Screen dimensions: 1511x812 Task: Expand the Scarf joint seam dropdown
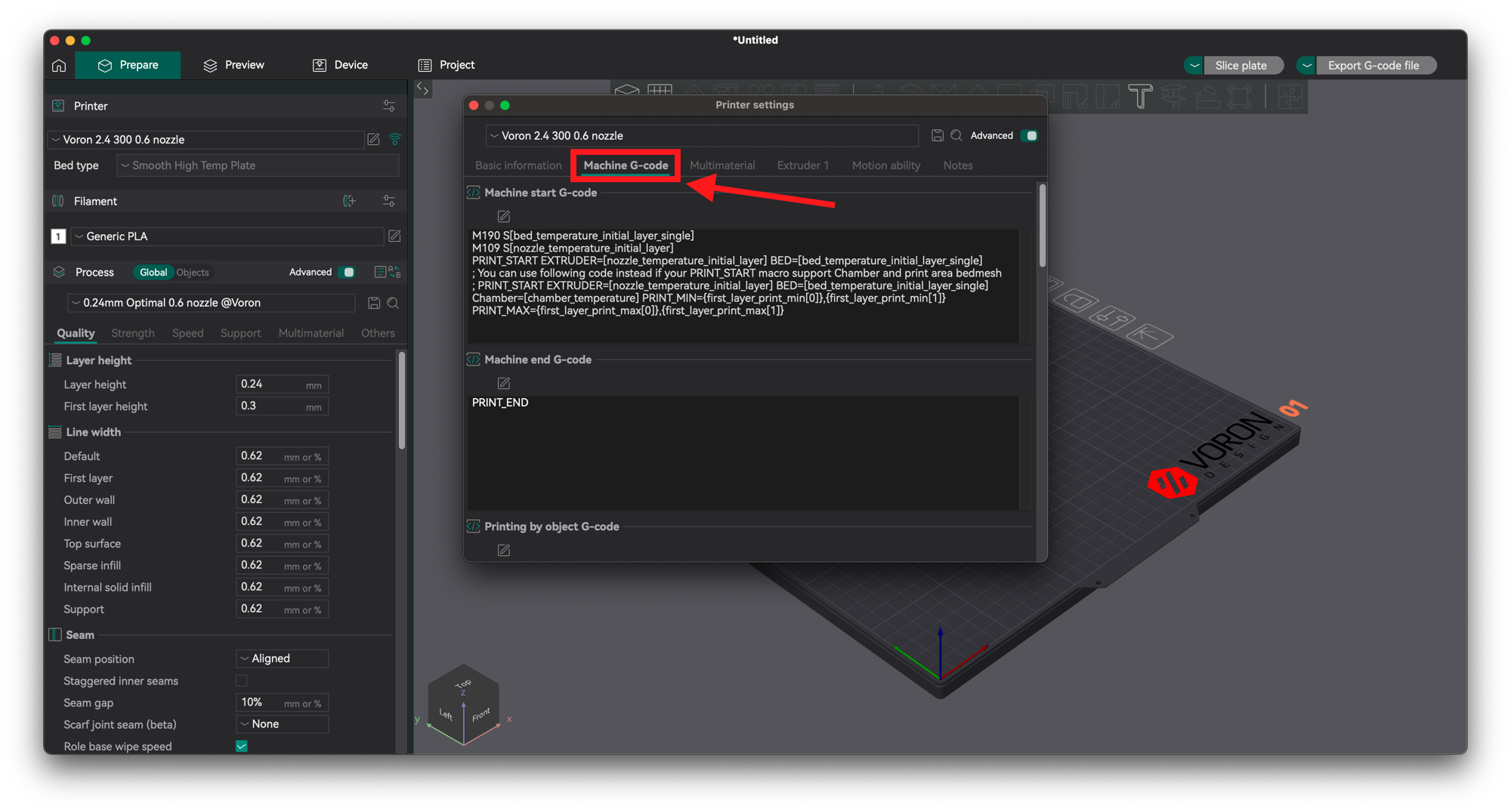tap(283, 724)
